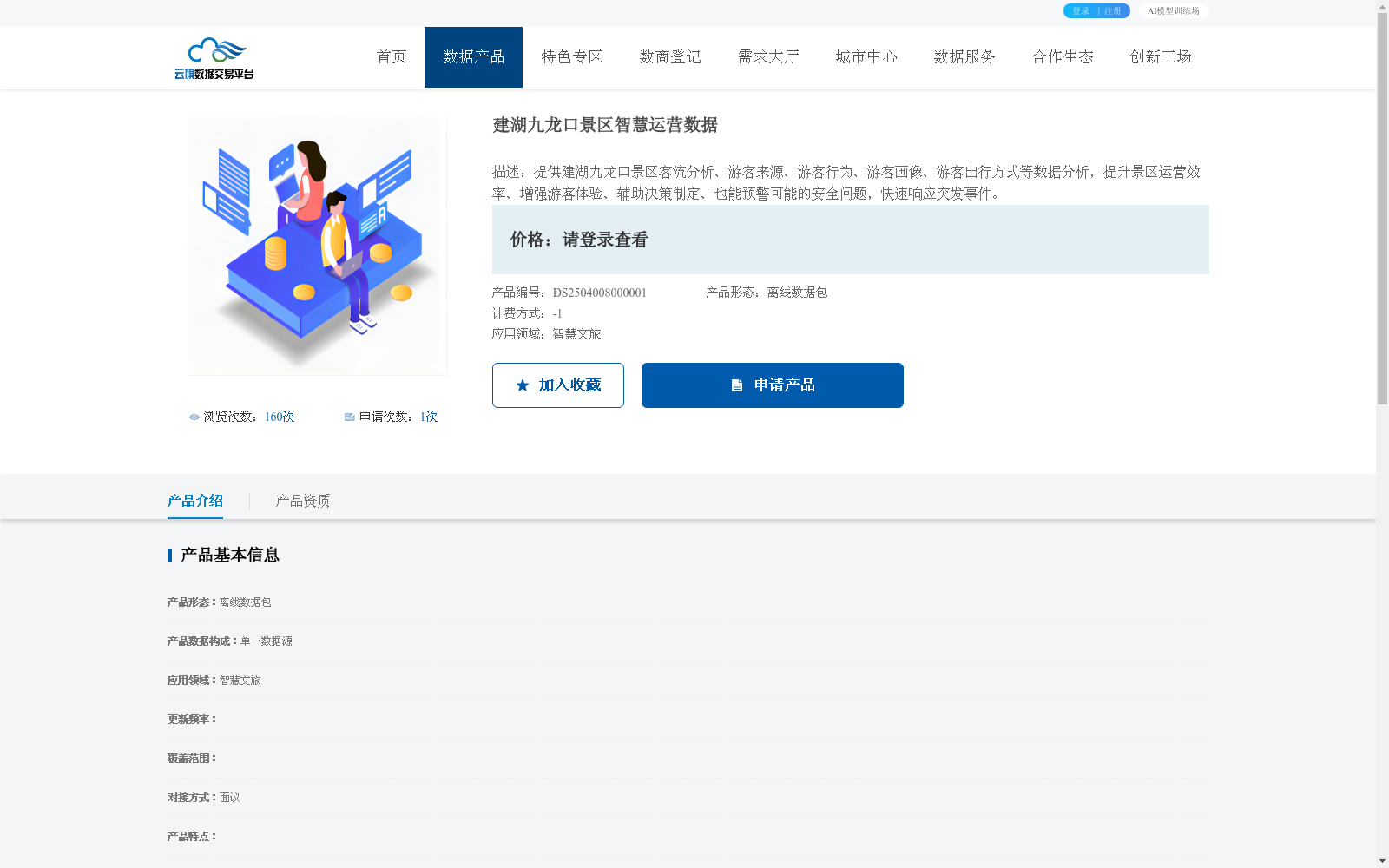Click the document icon in 申请产品 button

737,385
